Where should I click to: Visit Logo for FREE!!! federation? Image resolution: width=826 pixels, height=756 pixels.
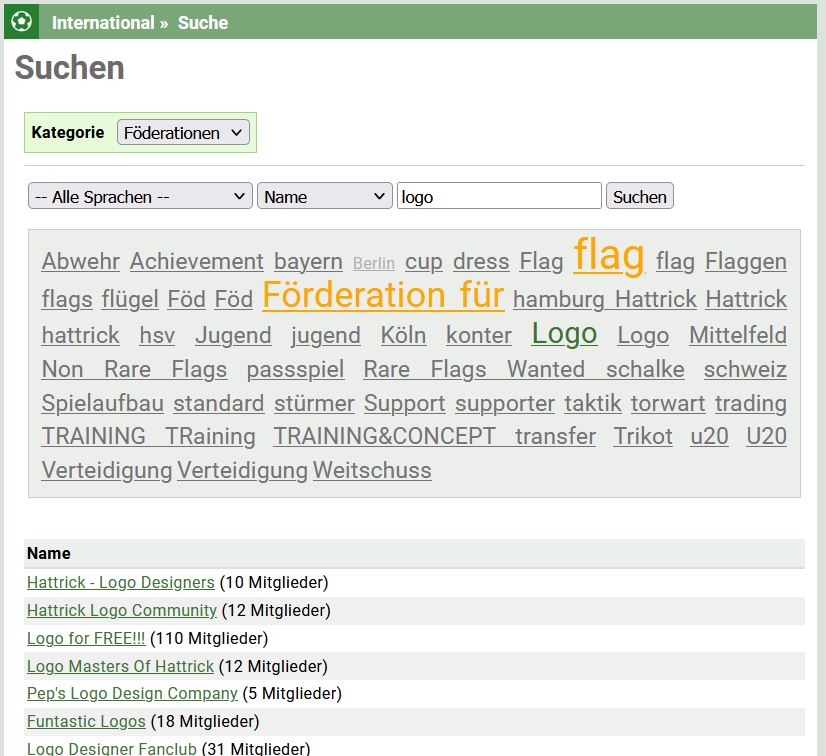pos(86,638)
